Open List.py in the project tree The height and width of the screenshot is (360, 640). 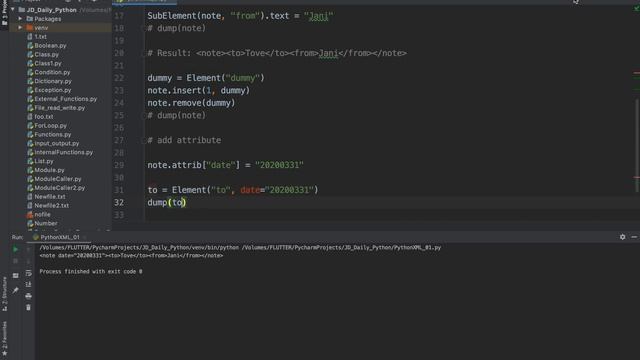click(40, 161)
